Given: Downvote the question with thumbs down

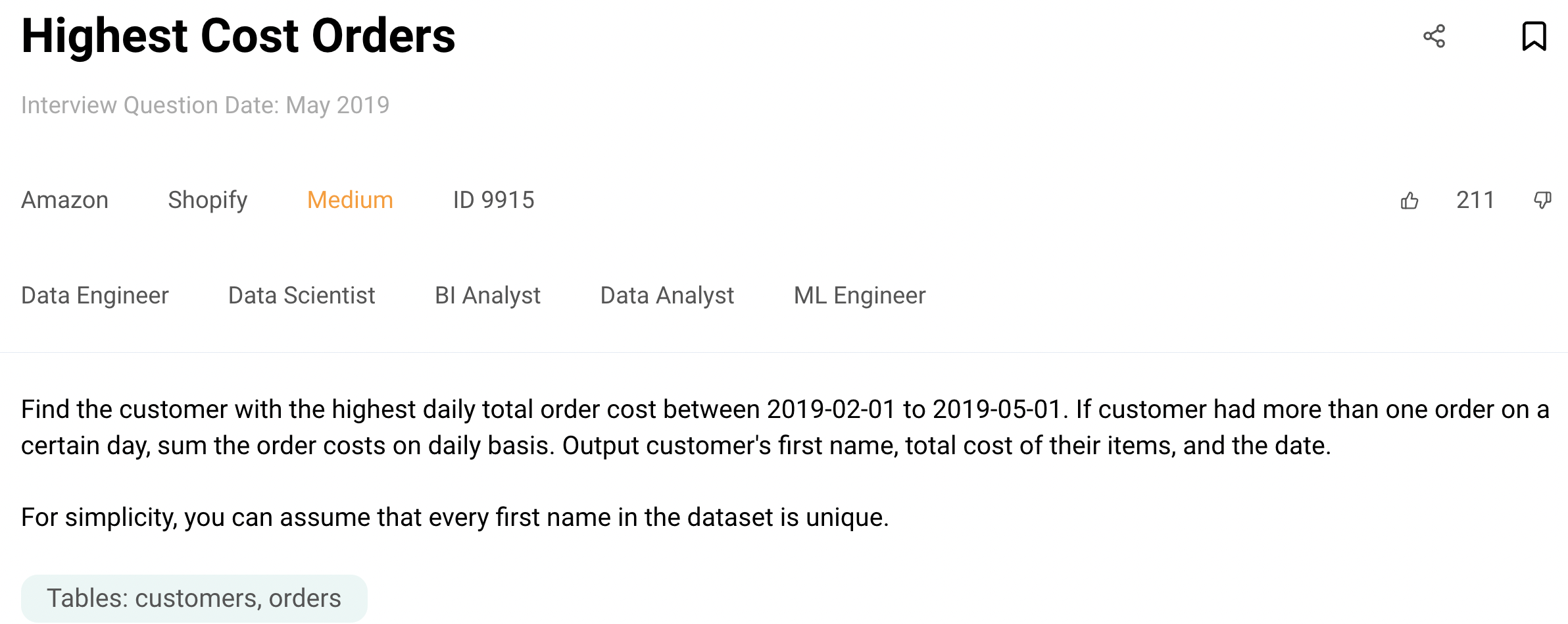Looking at the screenshot, I should pos(1542,200).
